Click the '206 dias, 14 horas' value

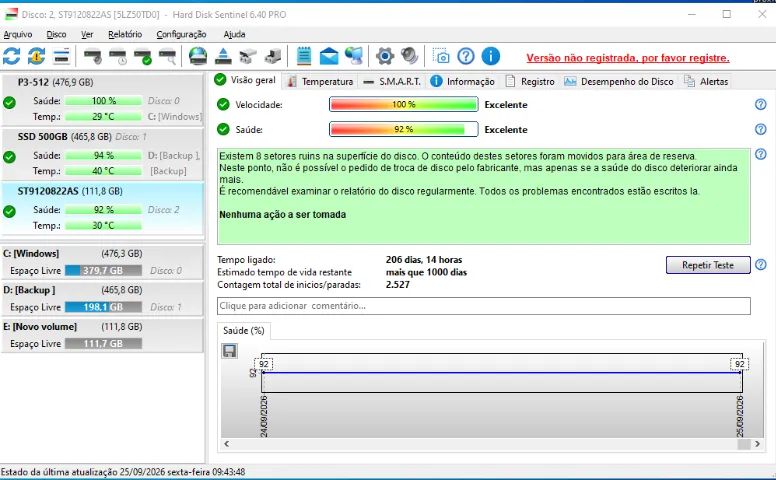[x=424, y=260]
